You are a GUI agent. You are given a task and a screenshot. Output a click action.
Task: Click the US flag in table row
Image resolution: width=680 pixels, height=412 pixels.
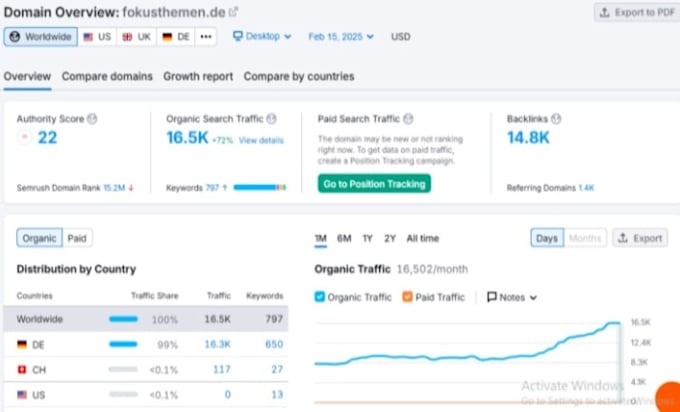click(x=22, y=395)
